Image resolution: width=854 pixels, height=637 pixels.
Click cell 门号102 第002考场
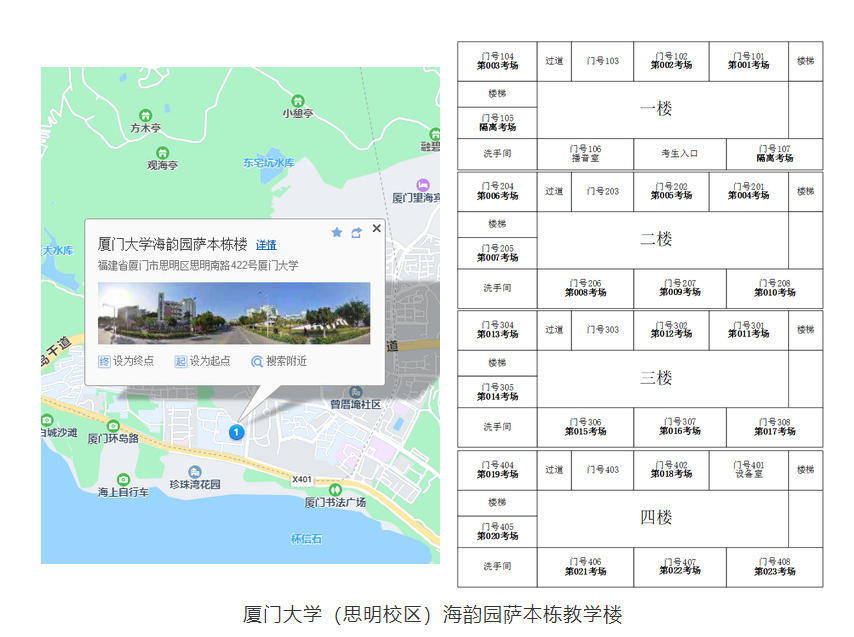(672, 61)
